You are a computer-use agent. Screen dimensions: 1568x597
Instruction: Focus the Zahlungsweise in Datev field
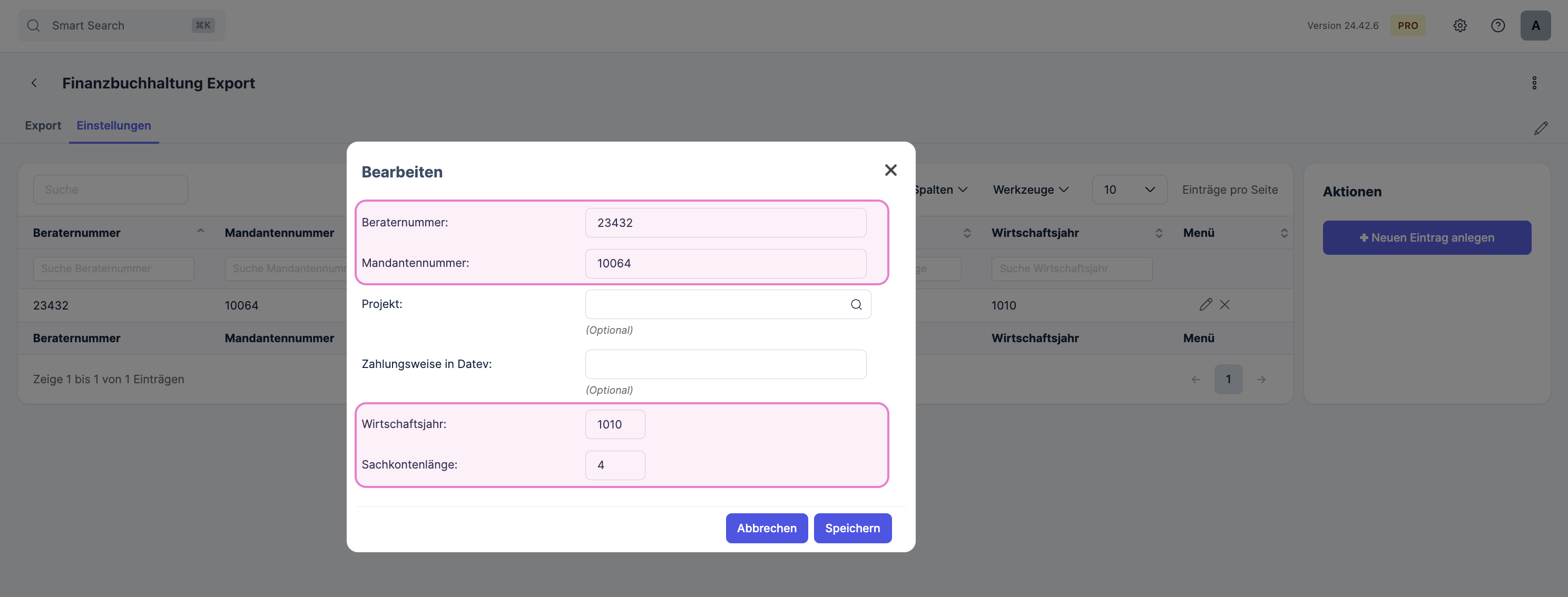725,364
